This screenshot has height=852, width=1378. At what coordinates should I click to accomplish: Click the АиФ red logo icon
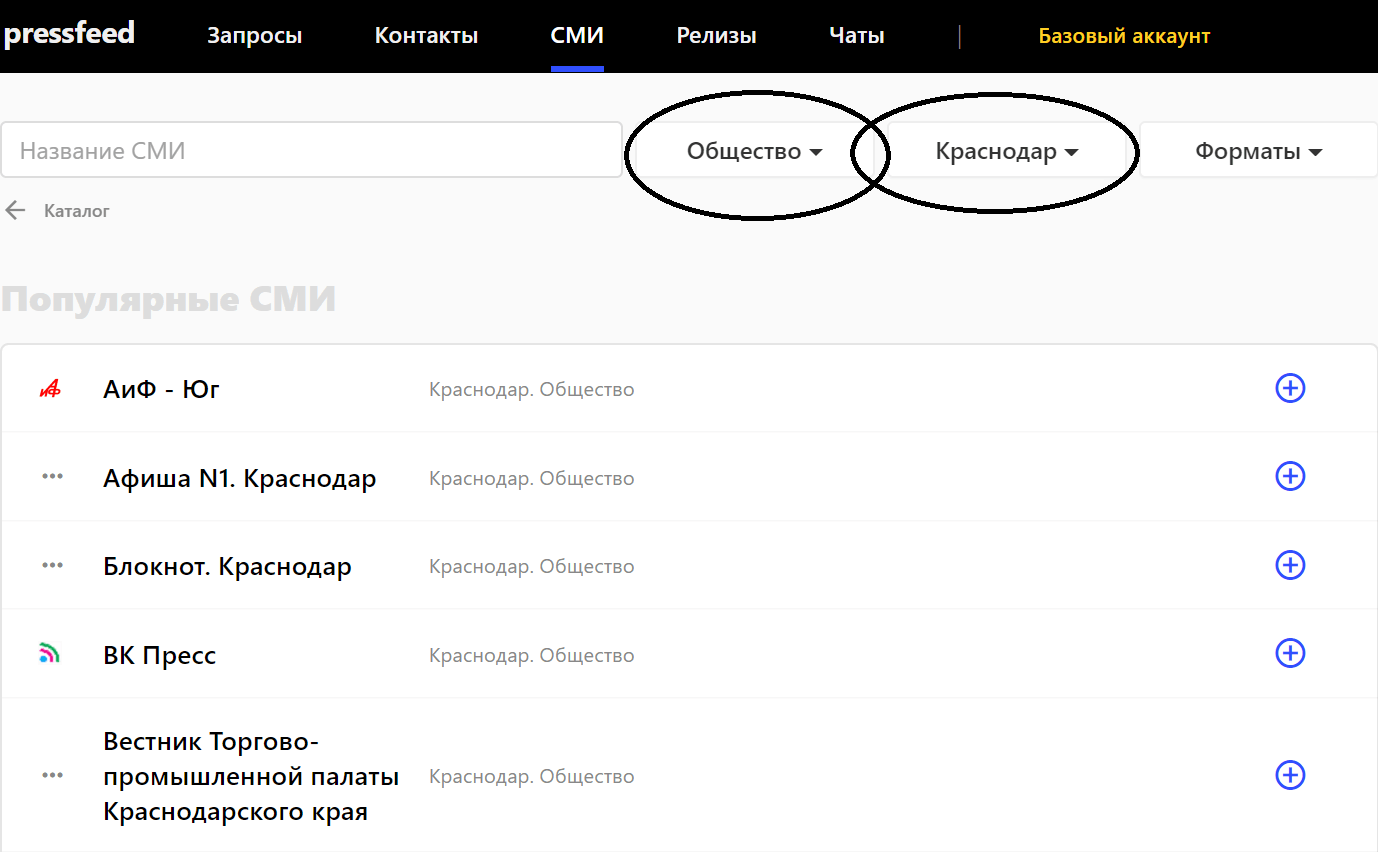tap(50, 389)
